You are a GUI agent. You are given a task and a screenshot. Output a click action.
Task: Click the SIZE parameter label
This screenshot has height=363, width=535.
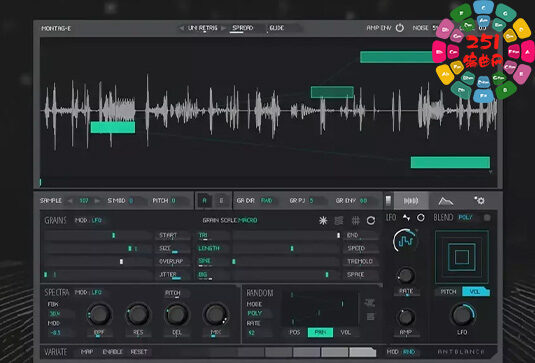coord(165,248)
